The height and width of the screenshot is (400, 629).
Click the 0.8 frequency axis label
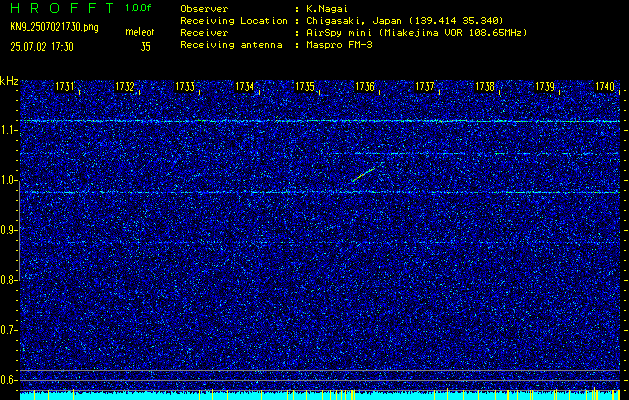click(8, 280)
